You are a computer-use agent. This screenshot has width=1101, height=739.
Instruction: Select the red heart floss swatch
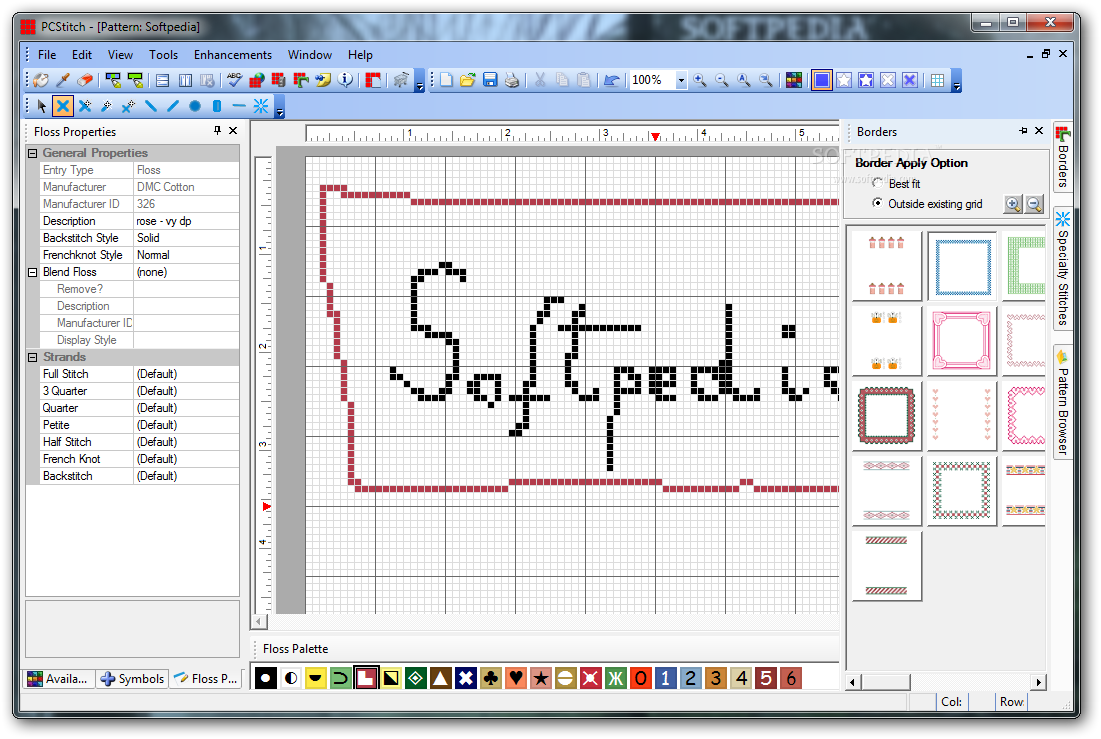point(516,678)
